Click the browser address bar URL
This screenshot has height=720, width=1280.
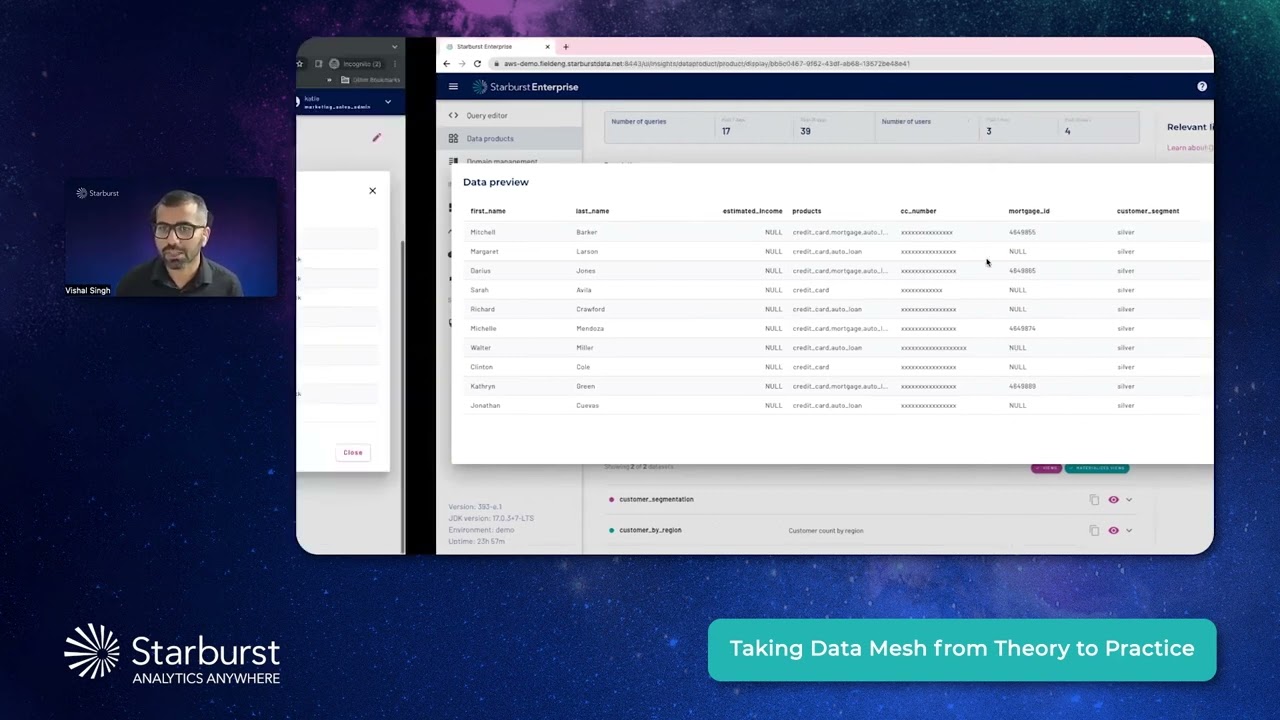click(706, 63)
